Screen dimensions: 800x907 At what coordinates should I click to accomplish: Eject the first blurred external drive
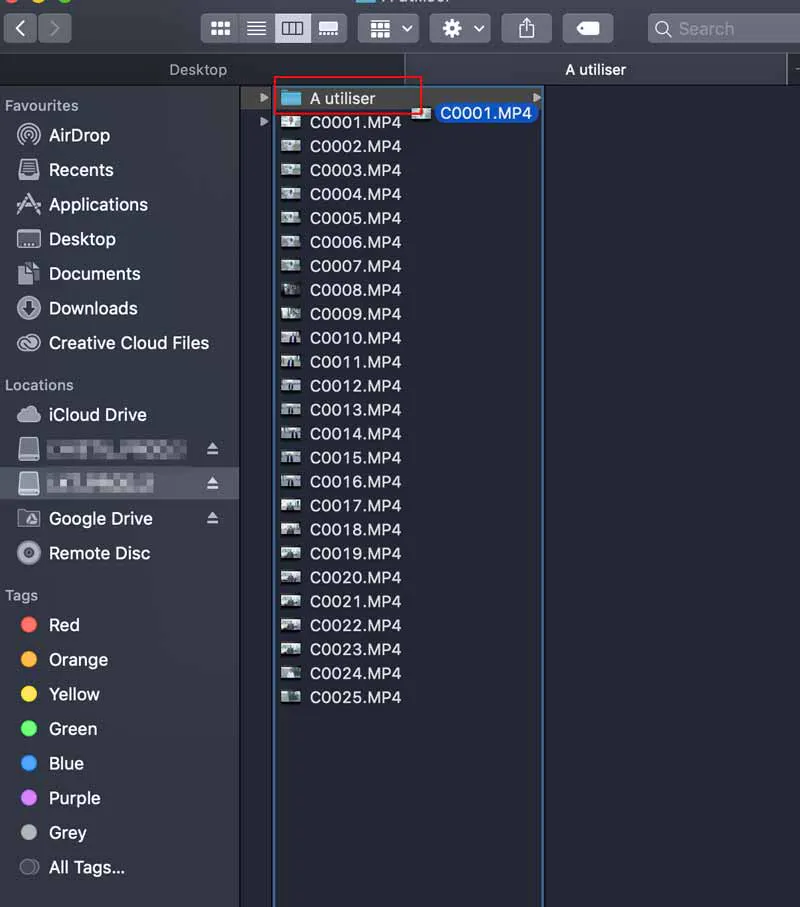212,448
